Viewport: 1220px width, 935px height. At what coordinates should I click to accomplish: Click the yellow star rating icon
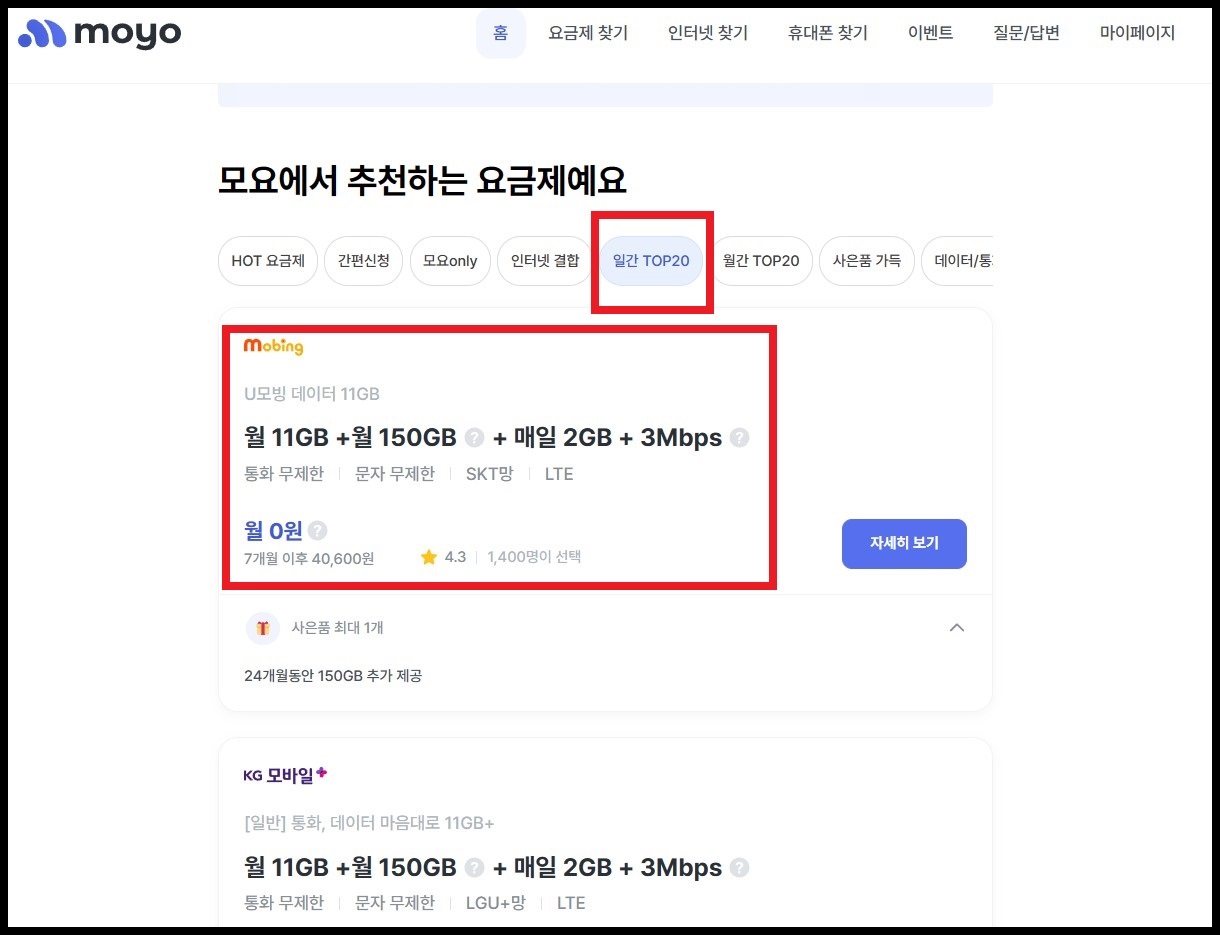click(x=430, y=557)
